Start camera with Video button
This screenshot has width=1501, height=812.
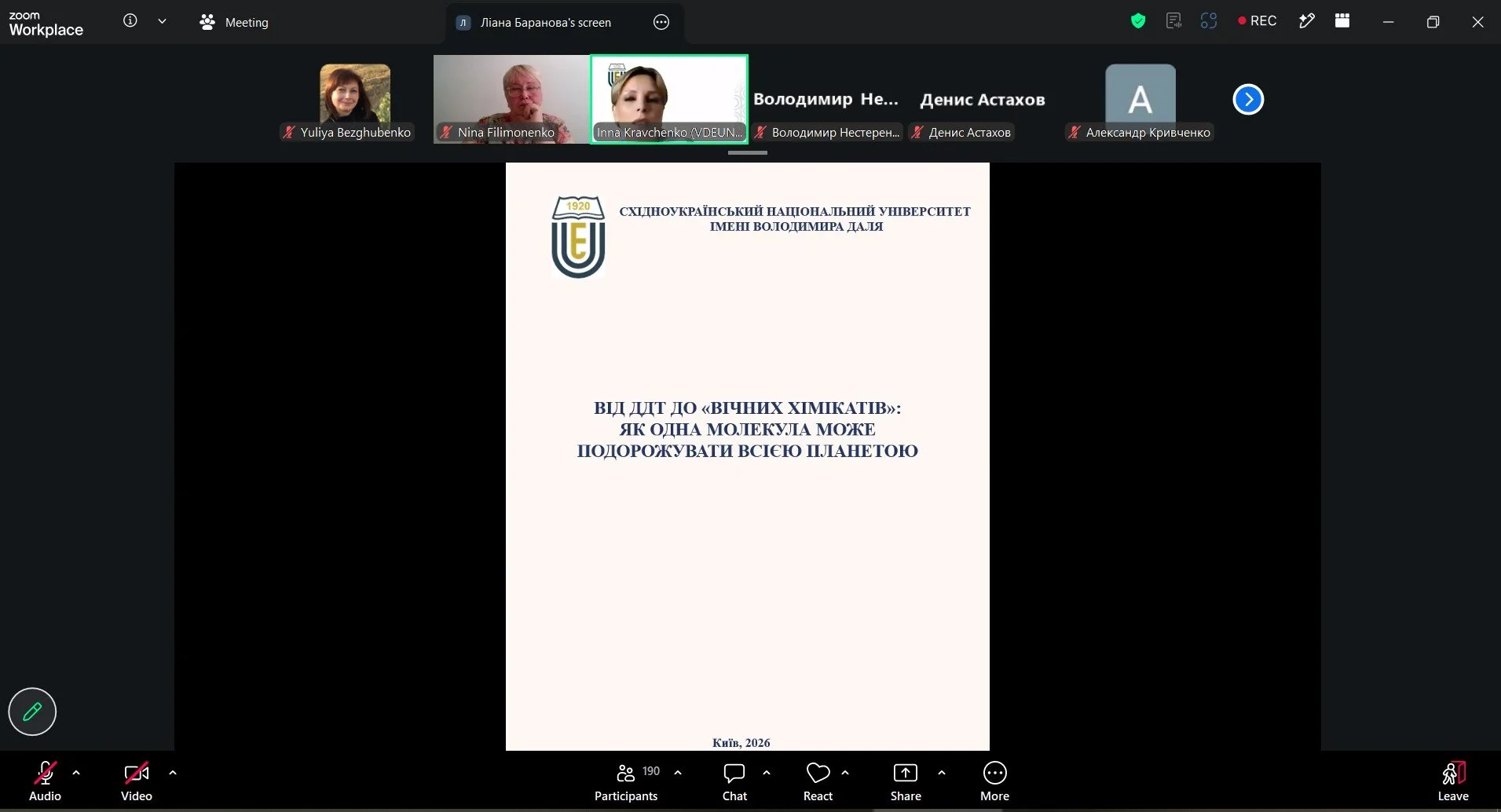[x=137, y=781]
